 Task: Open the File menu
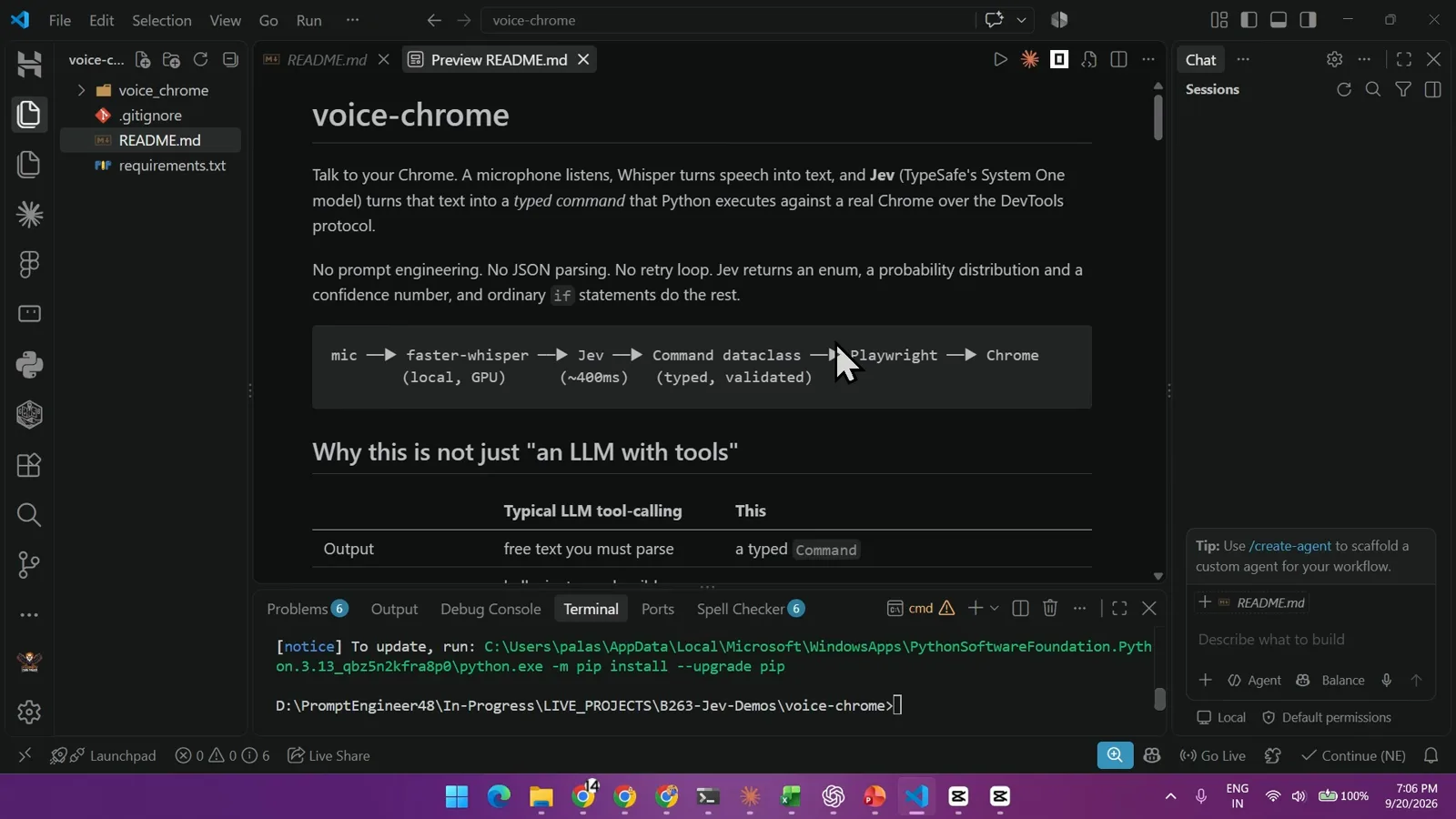(59, 20)
